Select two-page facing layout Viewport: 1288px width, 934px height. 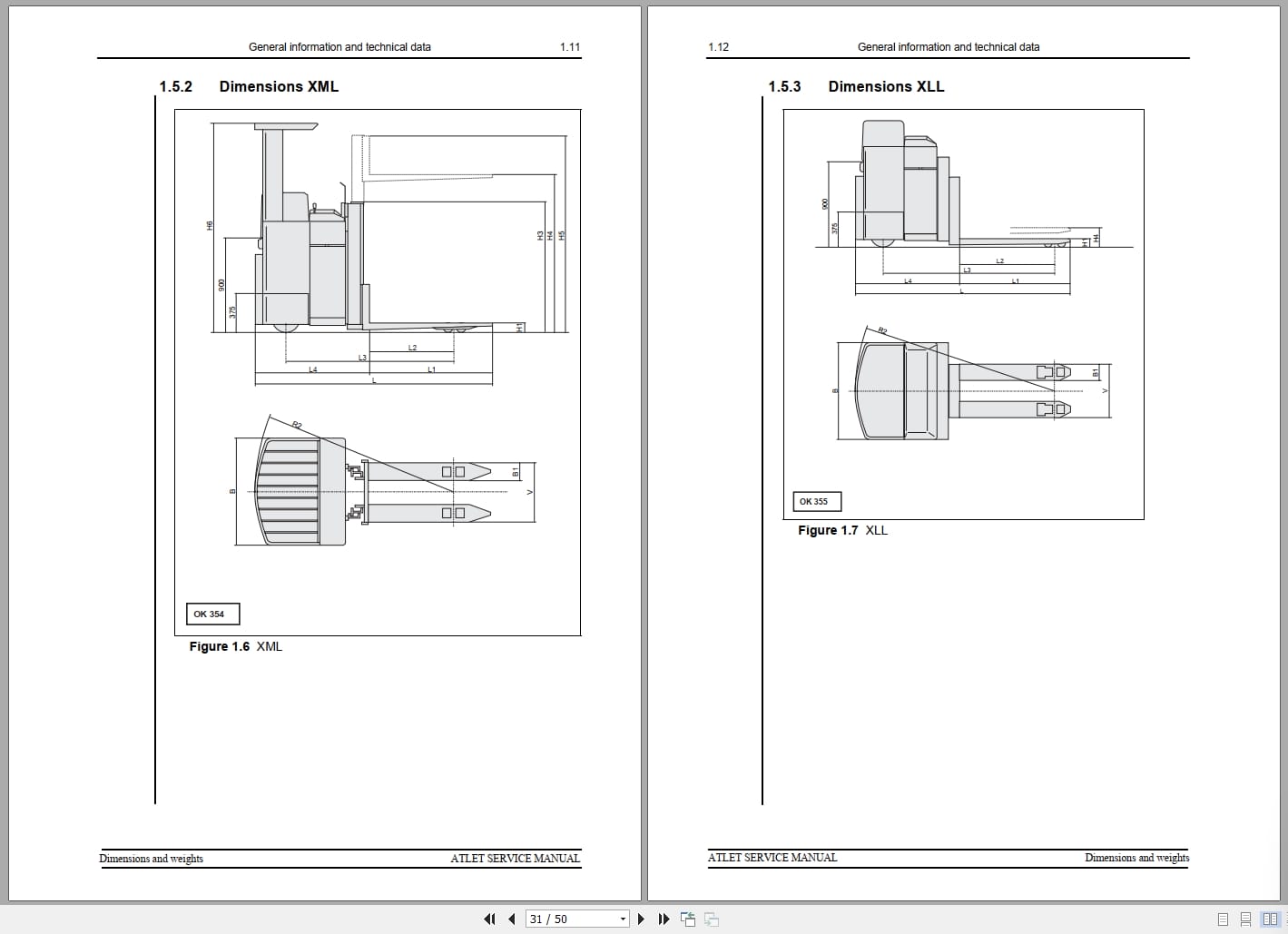pyautogui.click(x=1270, y=919)
